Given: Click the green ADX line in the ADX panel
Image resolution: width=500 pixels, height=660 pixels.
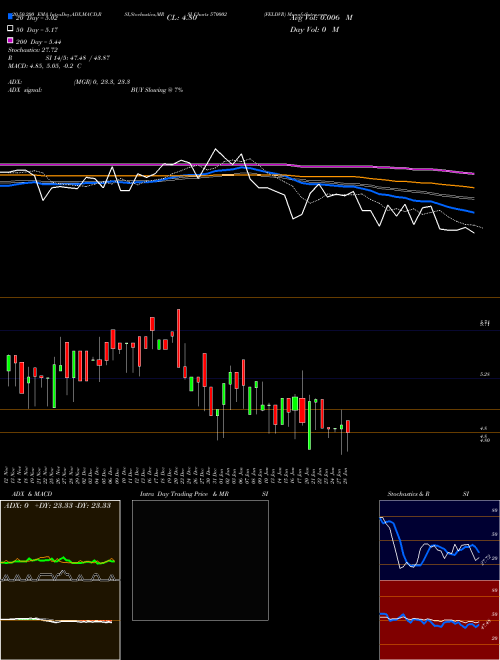Looking at the screenshot, I should [x=58, y=560].
